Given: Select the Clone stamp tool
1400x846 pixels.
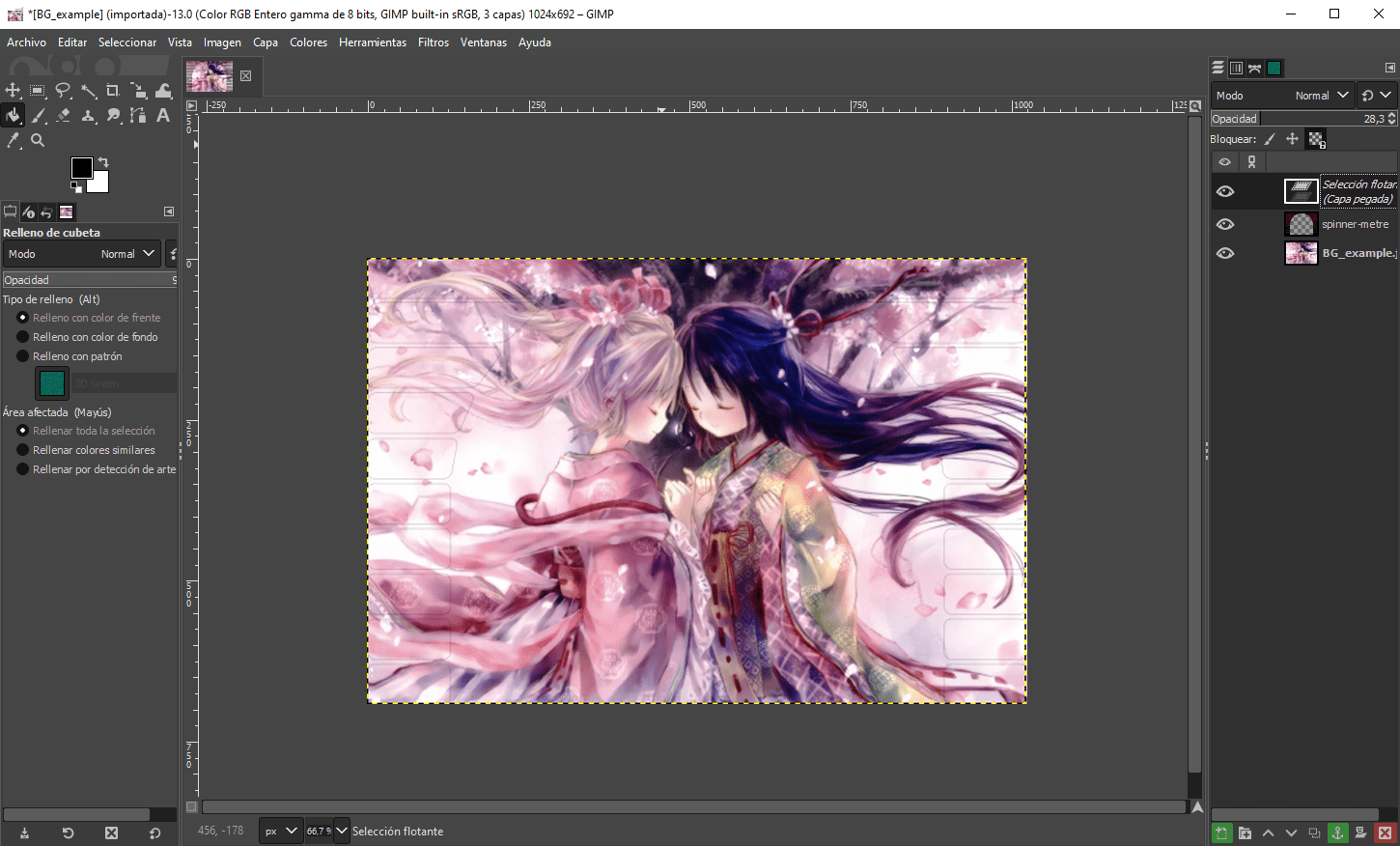Looking at the screenshot, I should coord(88,116).
